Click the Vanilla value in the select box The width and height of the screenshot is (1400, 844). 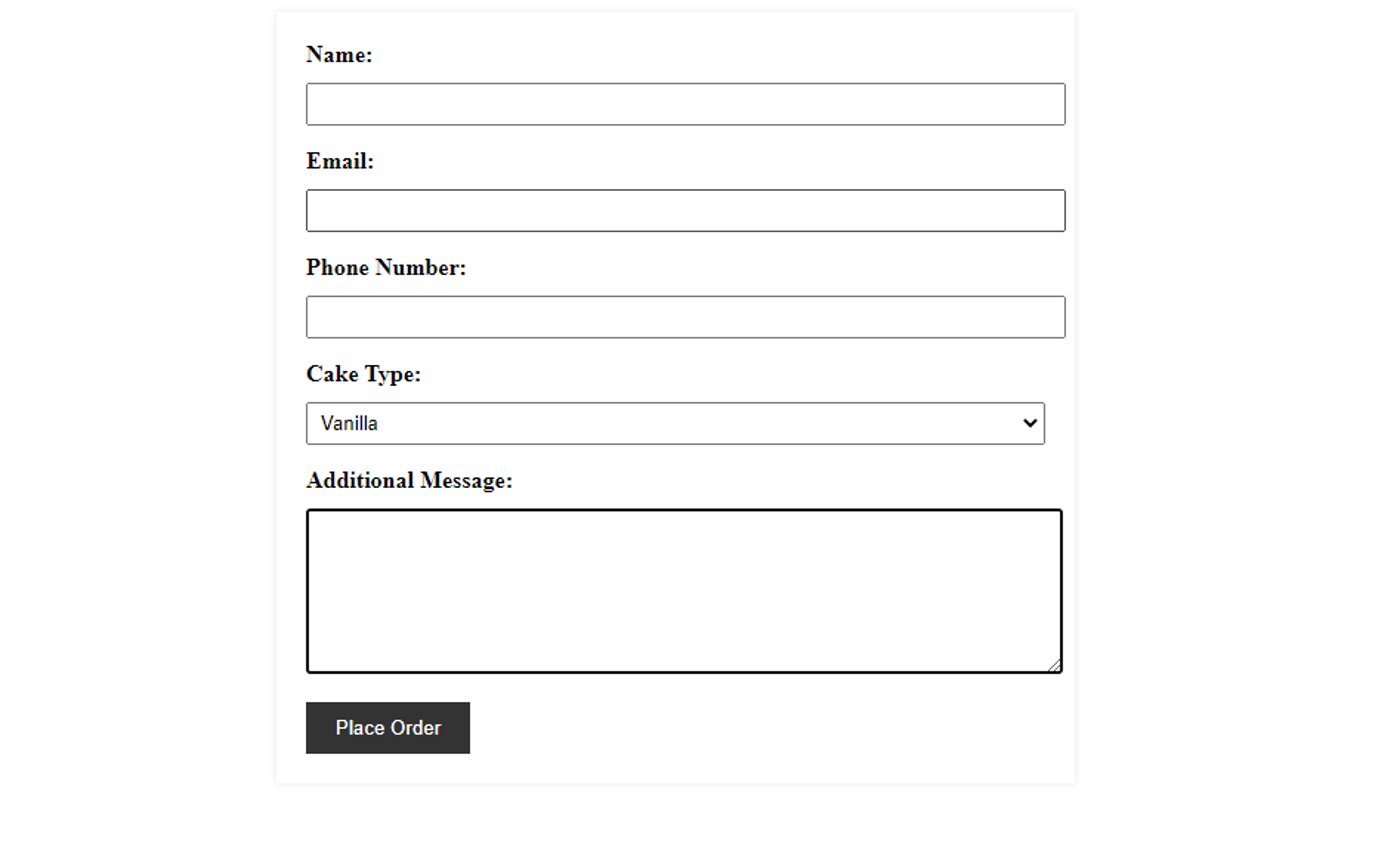(x=349, y=423)
